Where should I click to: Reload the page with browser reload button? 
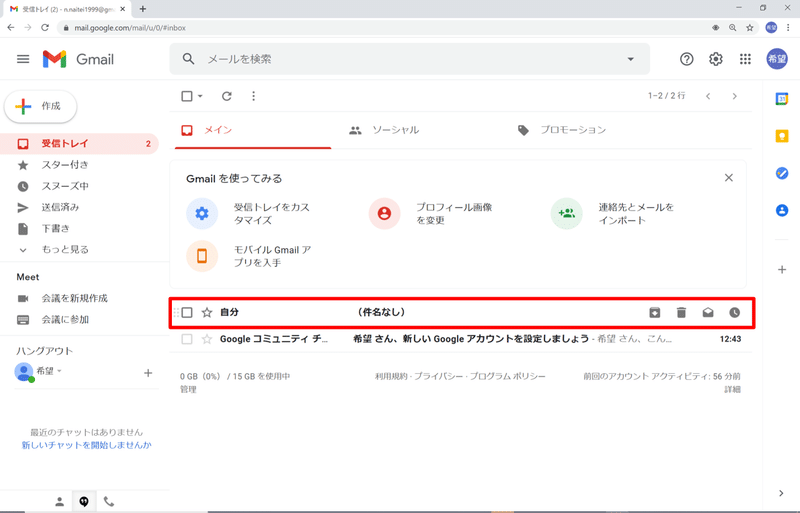45,28
